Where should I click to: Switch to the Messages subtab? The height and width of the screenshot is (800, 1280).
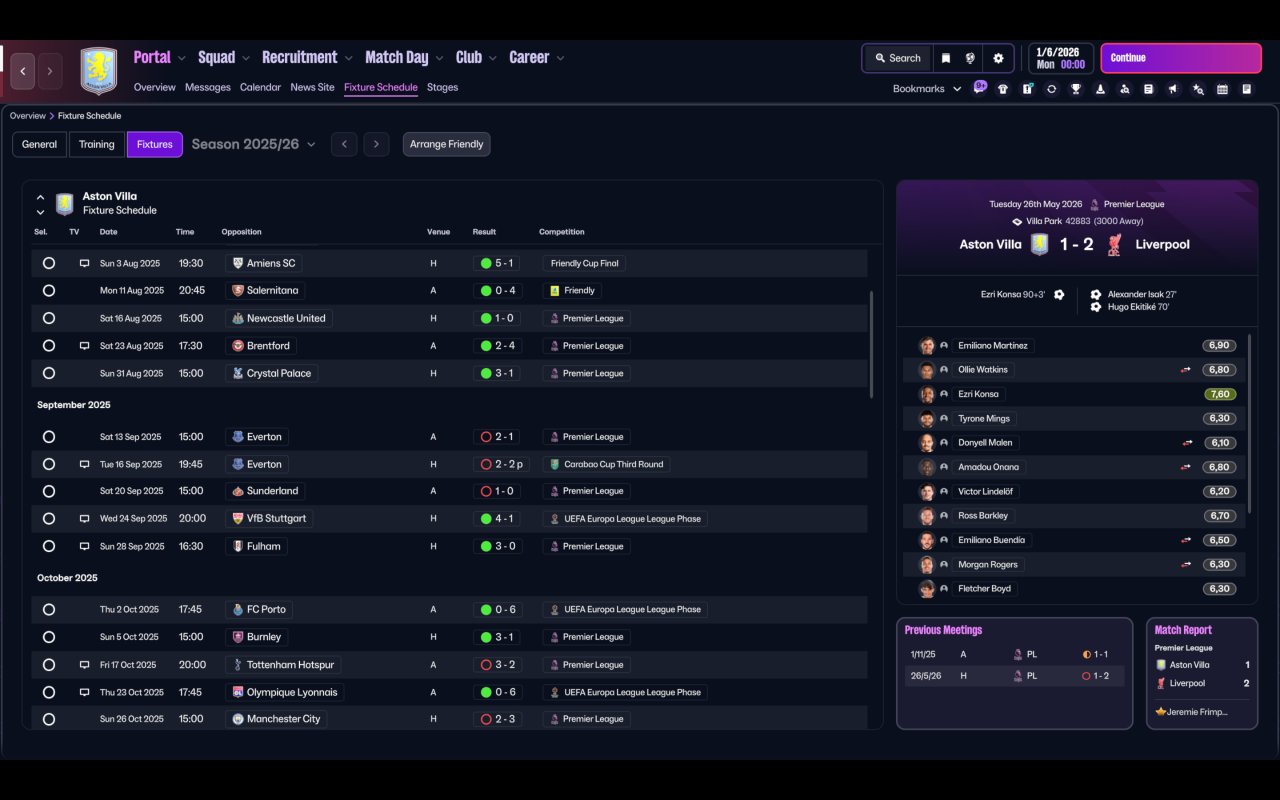point(208,88)
